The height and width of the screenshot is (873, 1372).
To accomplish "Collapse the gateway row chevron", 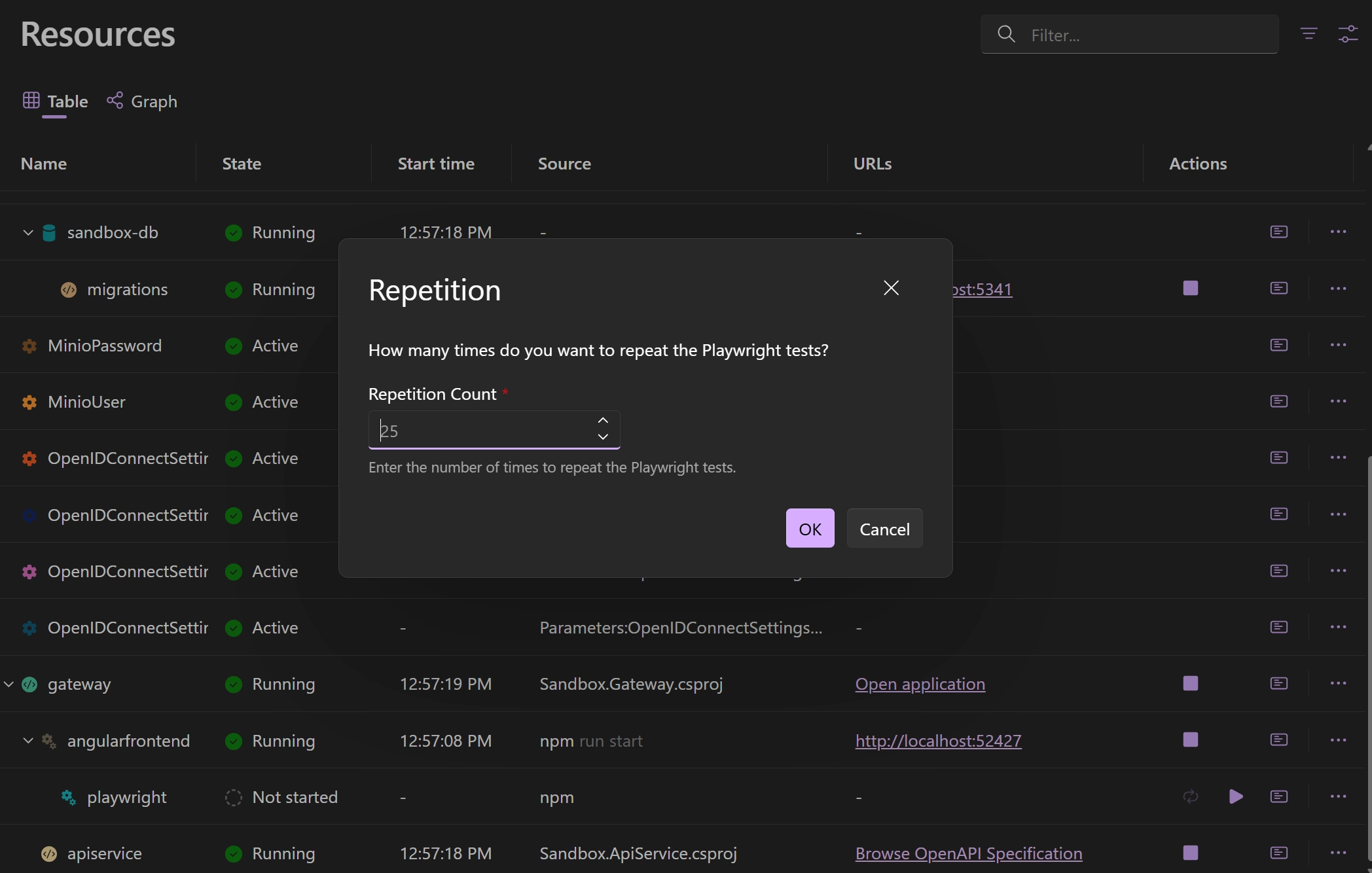I will coord(8,684).
